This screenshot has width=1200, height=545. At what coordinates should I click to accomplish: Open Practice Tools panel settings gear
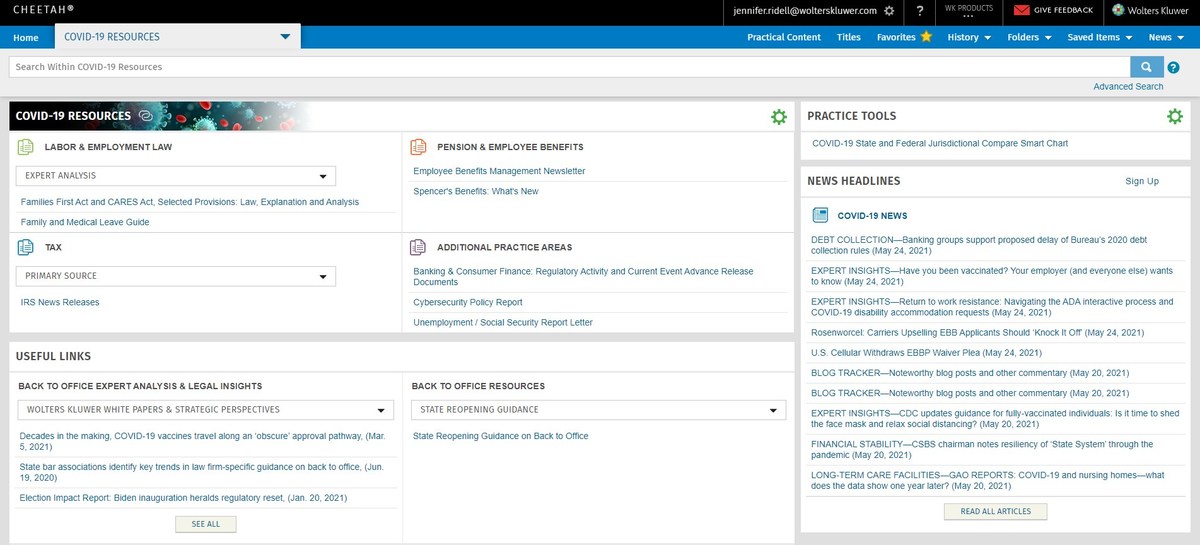(x=1175, y=117)
